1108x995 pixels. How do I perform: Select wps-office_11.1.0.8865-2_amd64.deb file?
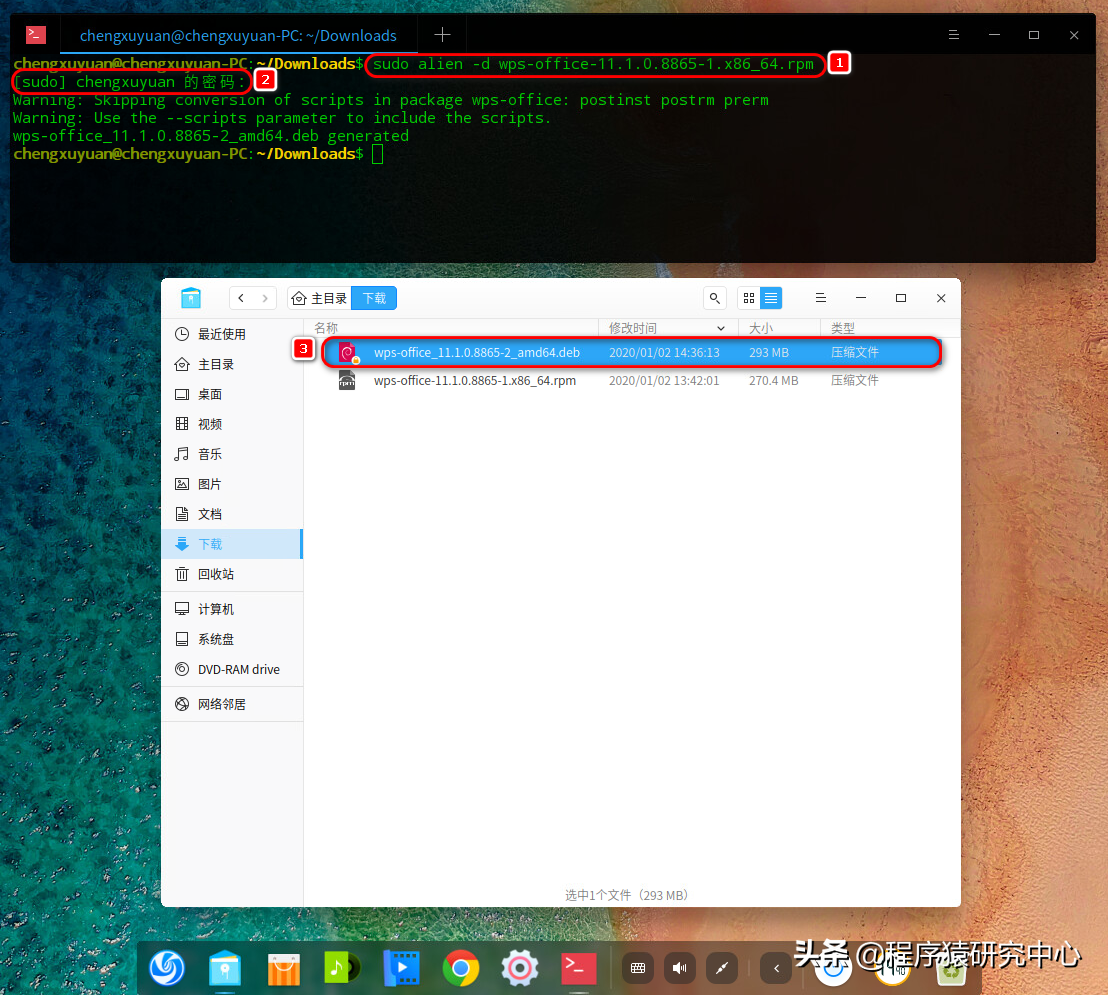[632, 352]
